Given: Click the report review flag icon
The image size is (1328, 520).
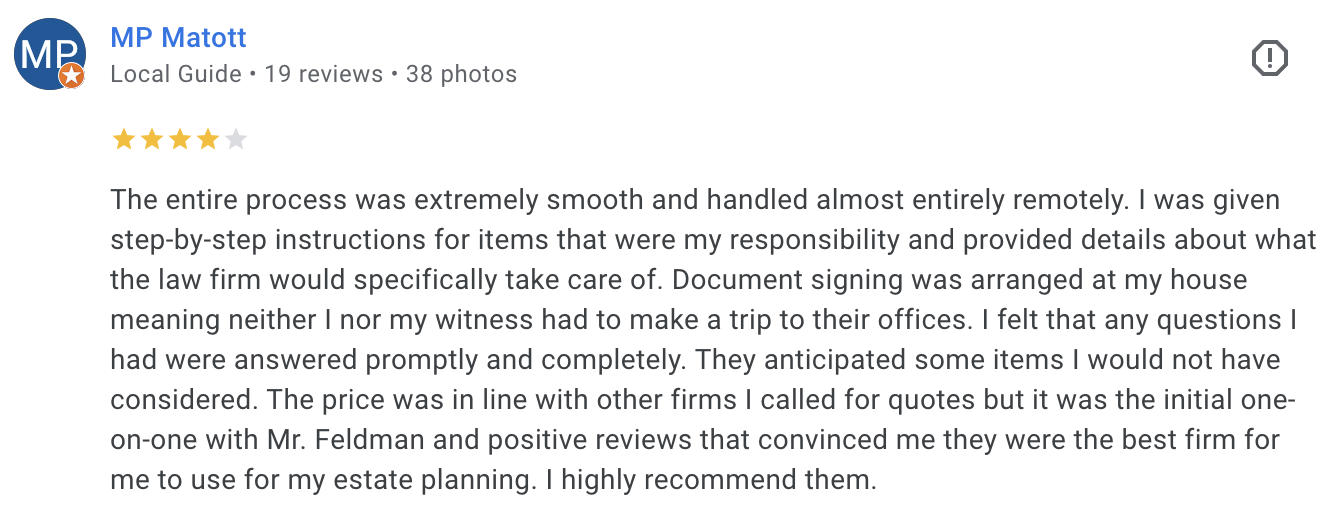Looking at the screenshot, I should click(x=1270, y=57).
